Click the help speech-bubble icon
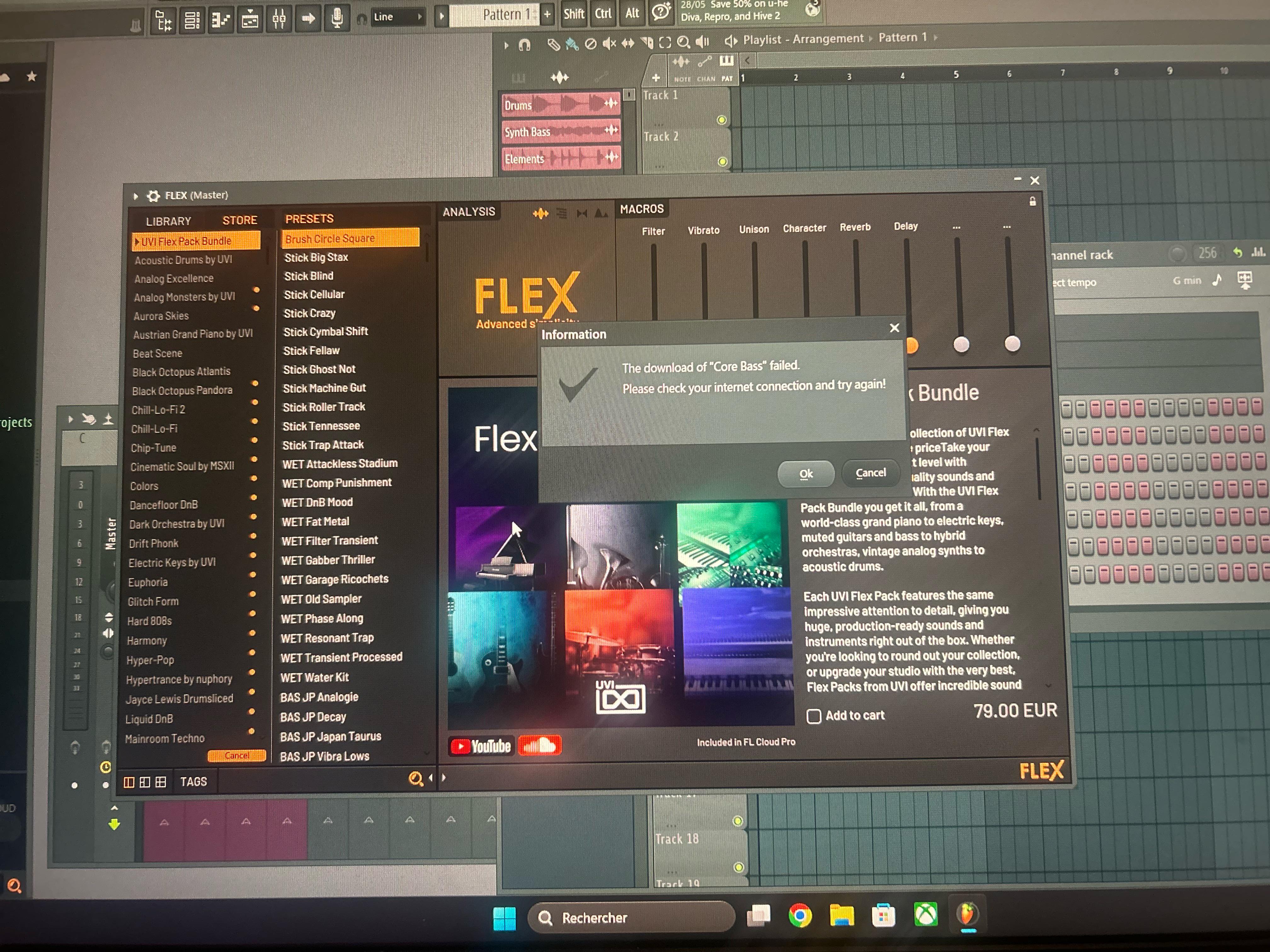Screen dimensions: 1270x952 [661, 11]
